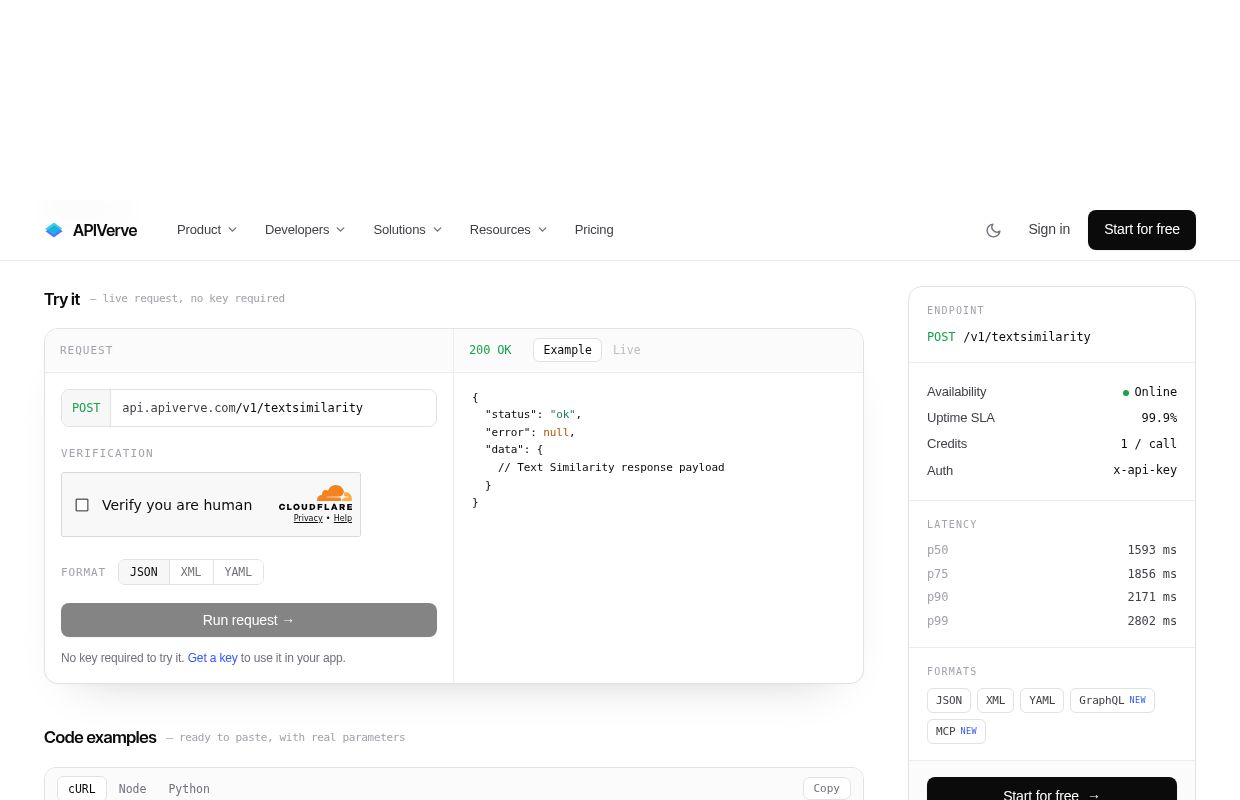Click MCP NEW format tag
Screen dimensions: 1240x800
tap(956, 732)
